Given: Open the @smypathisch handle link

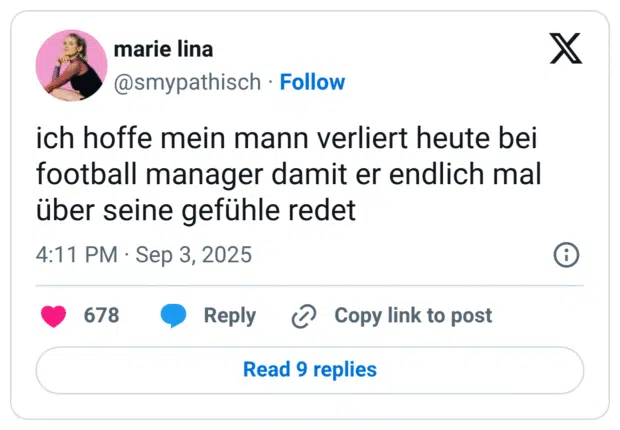Looking at the screenshot, I should (188, 82).
